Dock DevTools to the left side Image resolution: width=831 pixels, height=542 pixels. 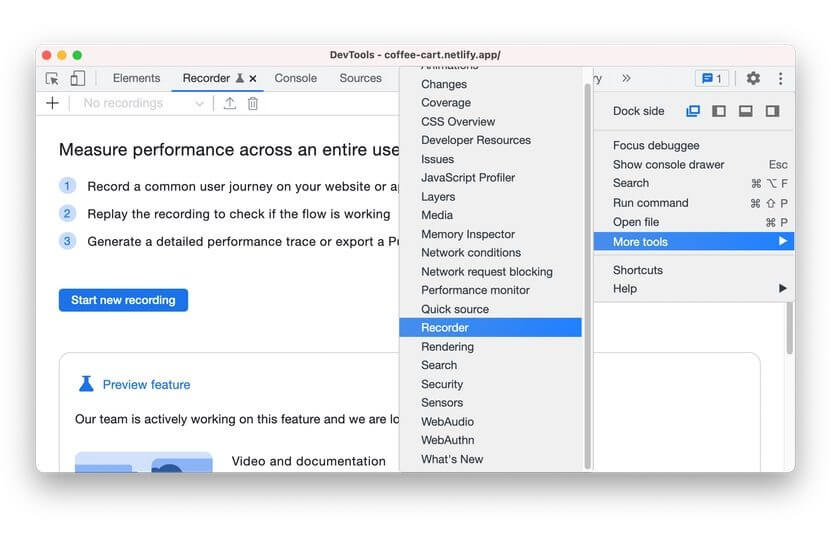point(719,111)
